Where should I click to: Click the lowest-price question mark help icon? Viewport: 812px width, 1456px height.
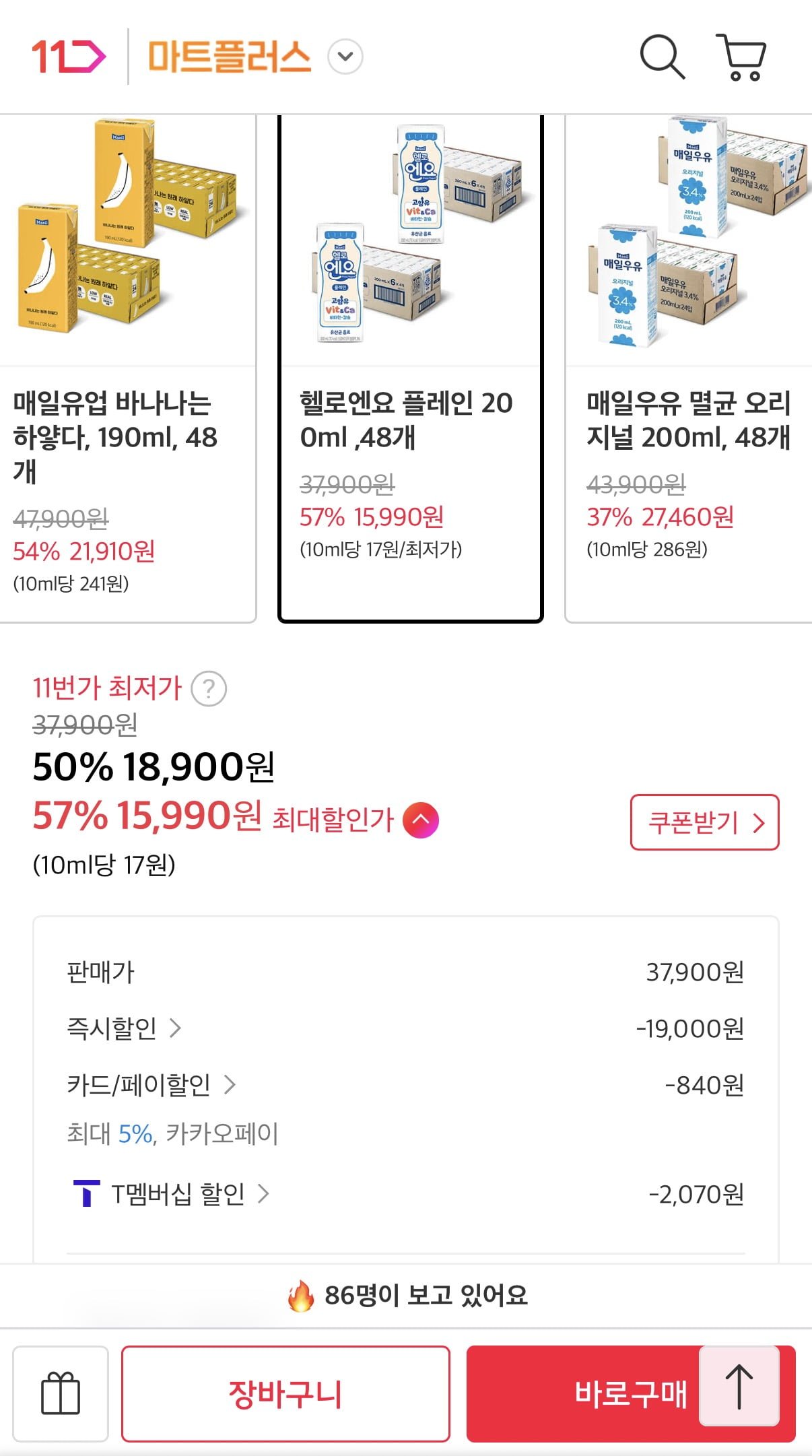coord(209,689)
